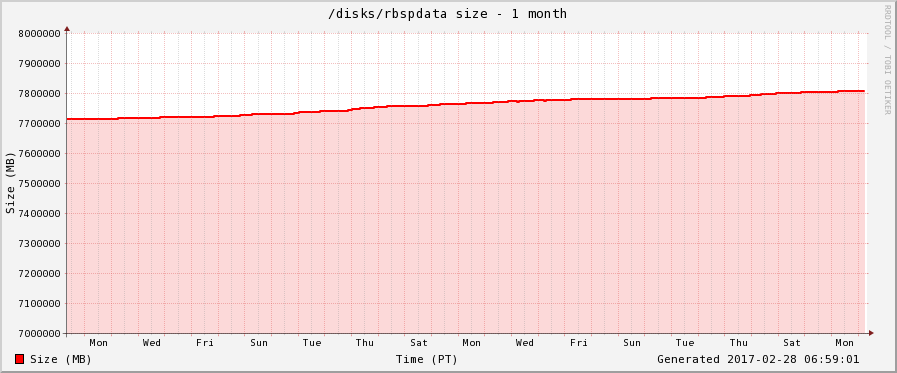Click the 'Time (PT)' axis label
Image resolution: width=897 pixels, height=373 pixels.
pyautogui.click(x=427, y=359)
